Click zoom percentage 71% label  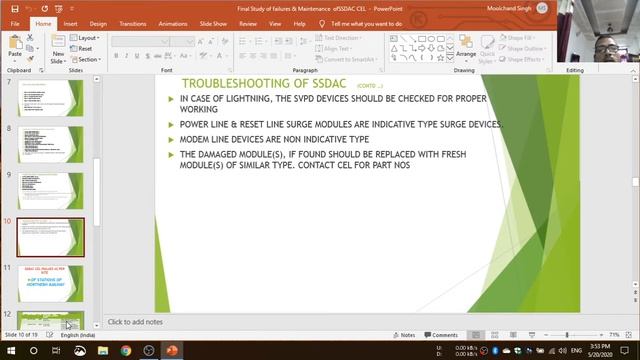[x=614, y=335]
